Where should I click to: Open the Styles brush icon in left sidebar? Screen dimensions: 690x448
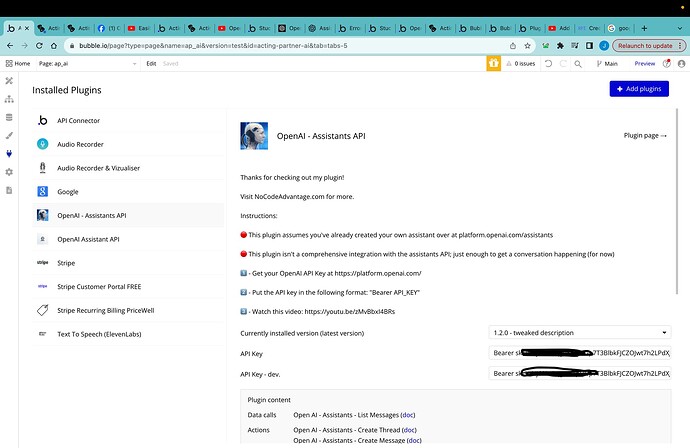click(x=9, y=136)
